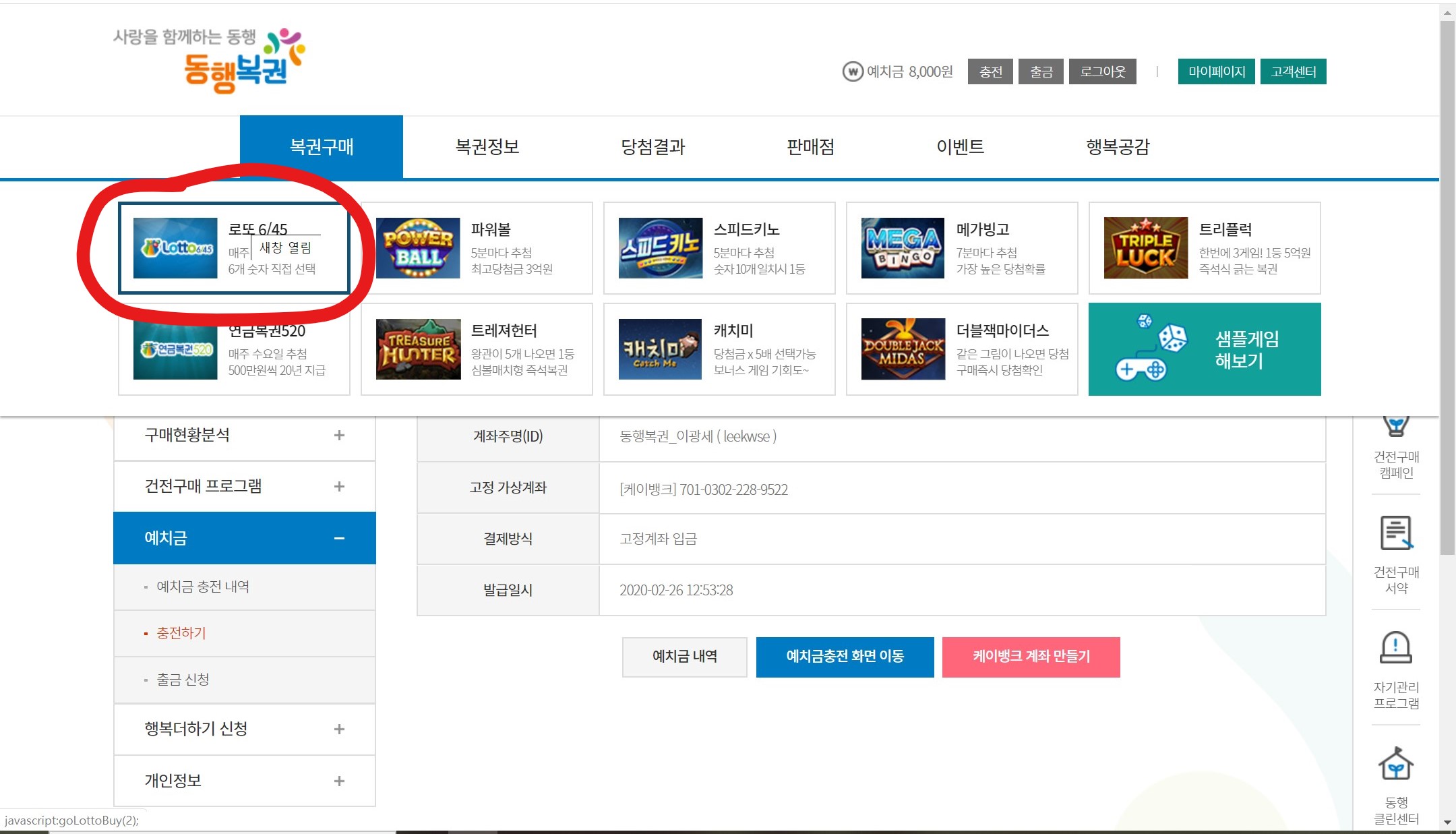Switch to the 판매점 navigation tab
Viewport: 1456px width, 834px height.
point(810,147)
